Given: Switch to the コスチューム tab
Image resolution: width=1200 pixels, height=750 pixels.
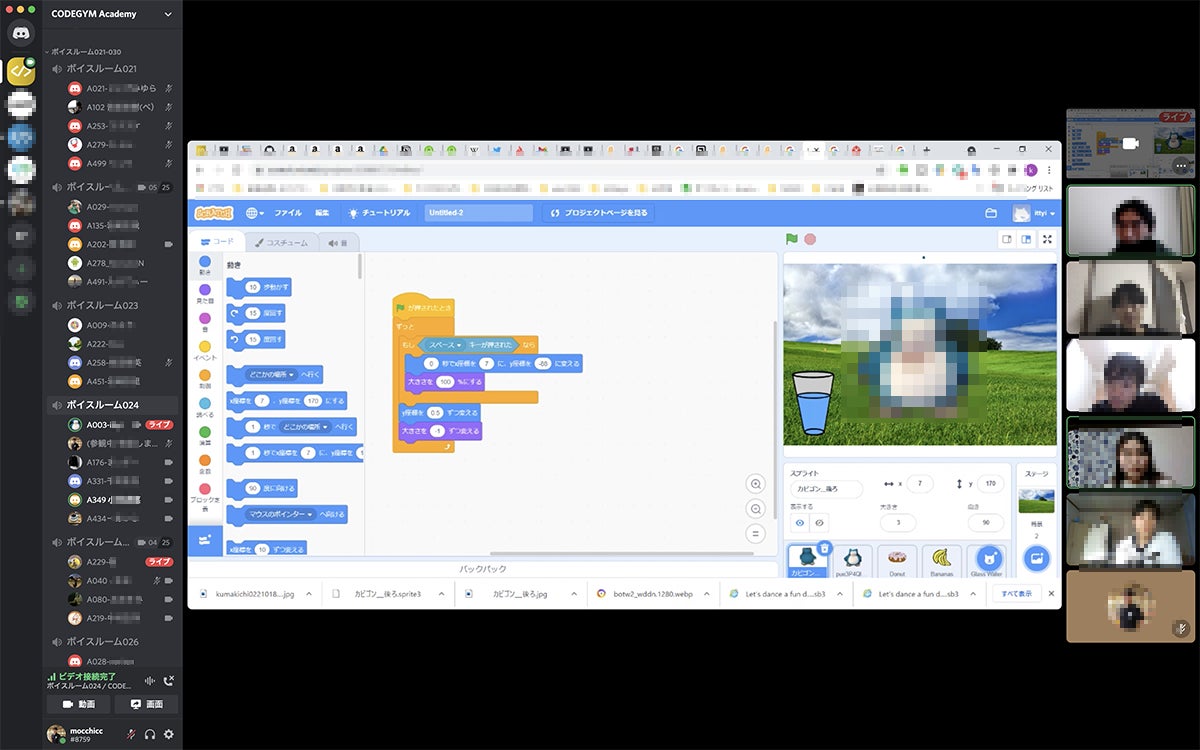Looking at the screenshot, I should pyautogui.click(x=281, y=242).
